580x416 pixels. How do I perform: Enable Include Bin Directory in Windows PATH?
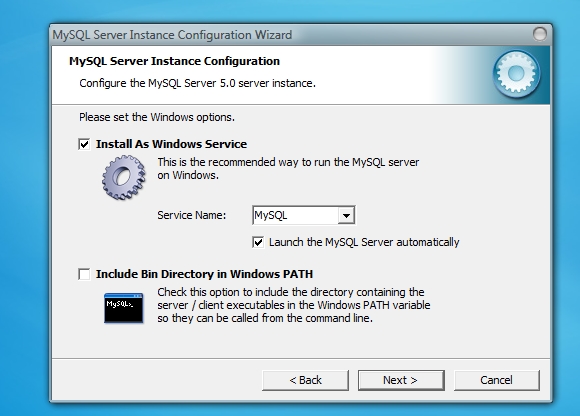84,274
